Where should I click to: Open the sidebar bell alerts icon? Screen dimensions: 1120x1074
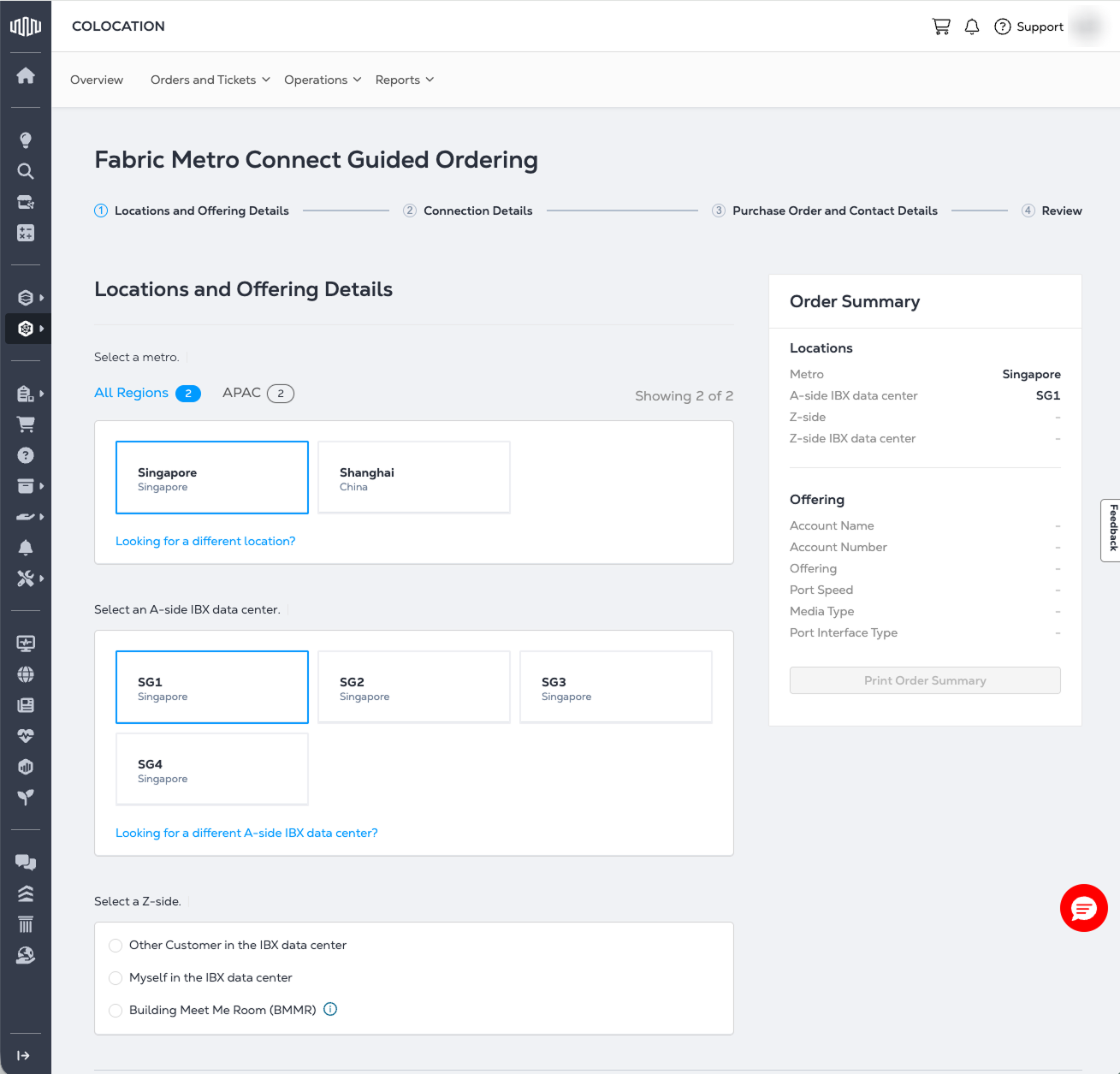pos(26,548)
